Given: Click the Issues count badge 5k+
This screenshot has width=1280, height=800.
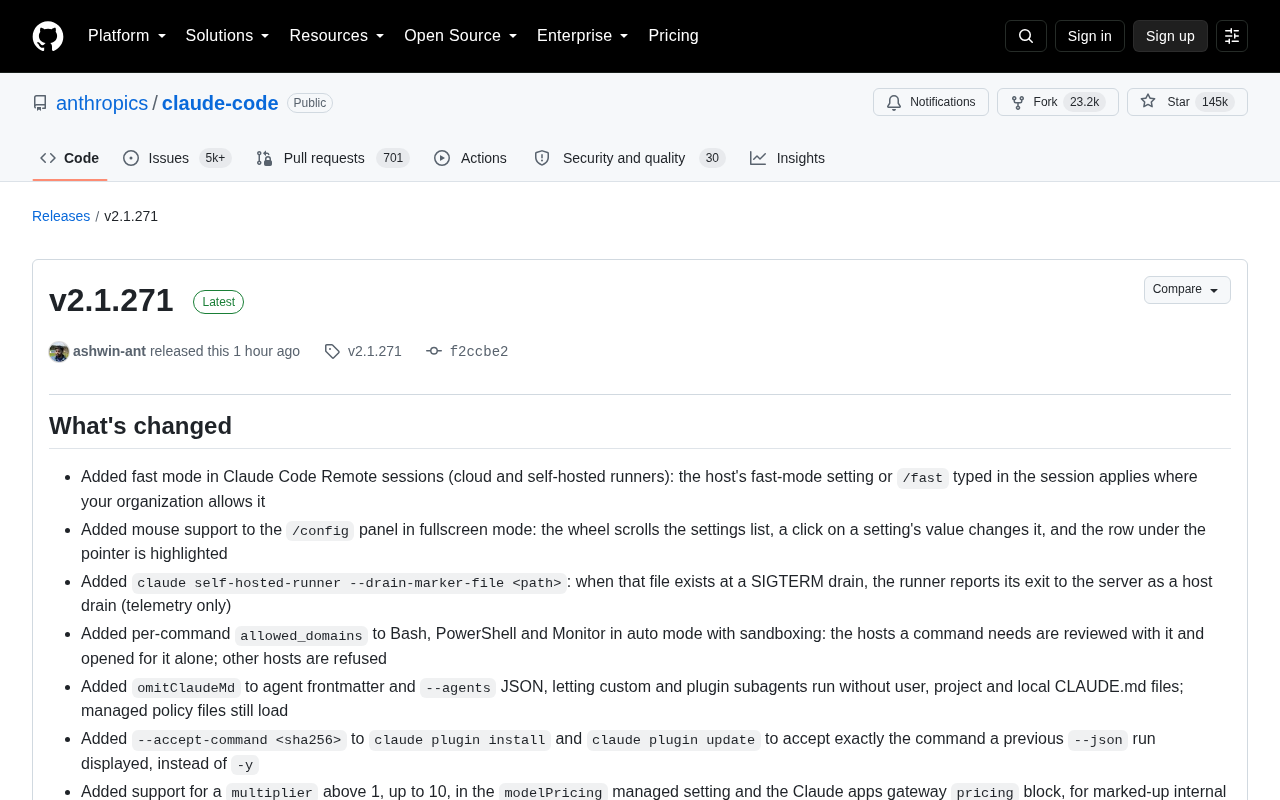Looking at the screenshot, I should [x=215, y=158].
